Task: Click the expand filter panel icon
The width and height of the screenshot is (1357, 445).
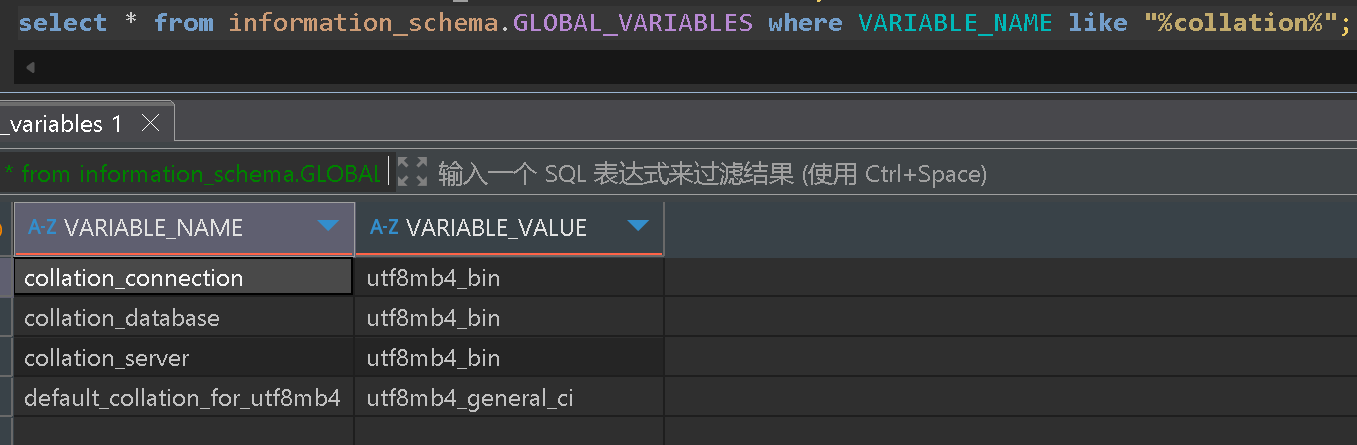Action: [412, 173]
